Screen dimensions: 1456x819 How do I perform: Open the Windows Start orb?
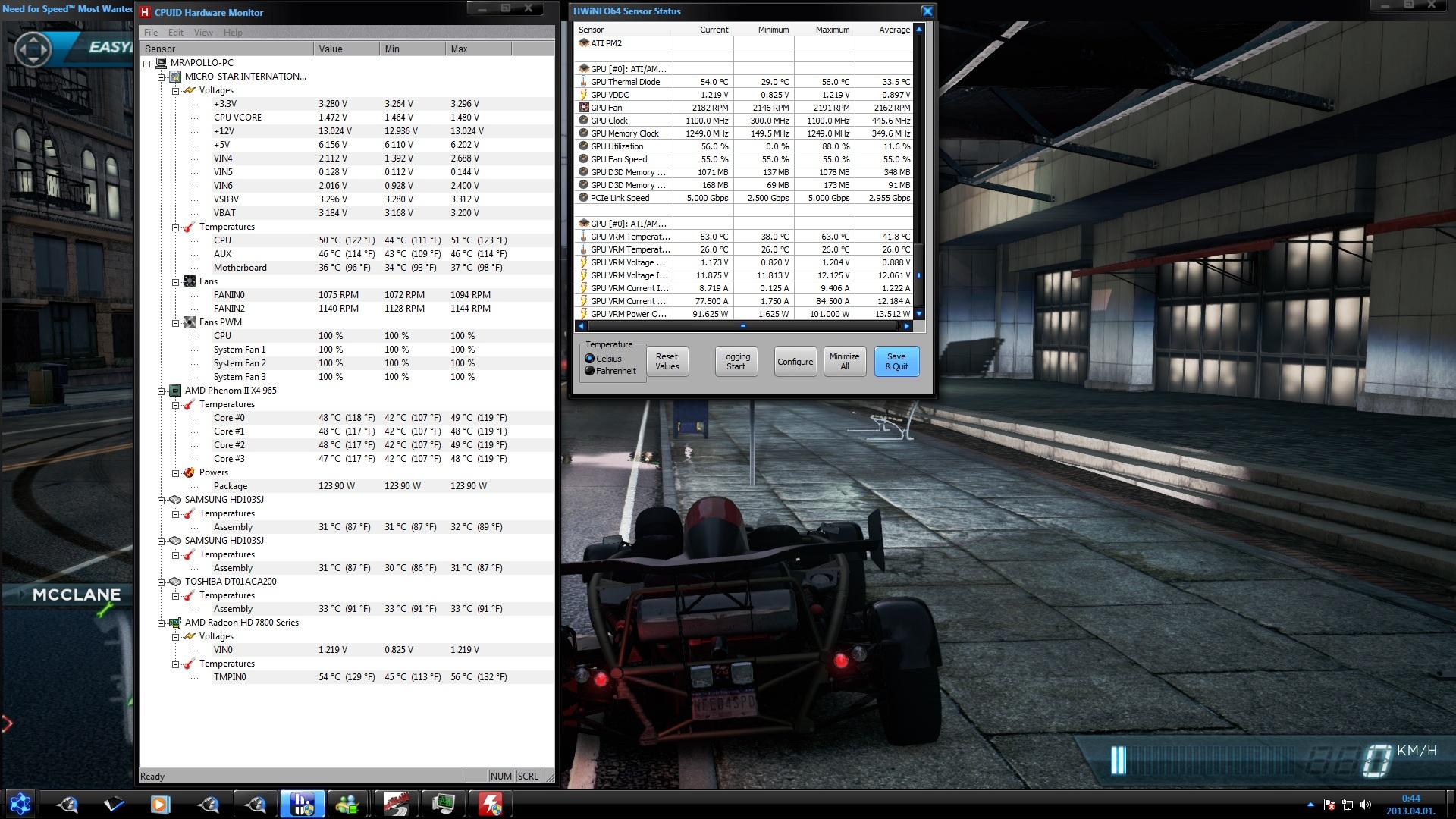[20, 804]
